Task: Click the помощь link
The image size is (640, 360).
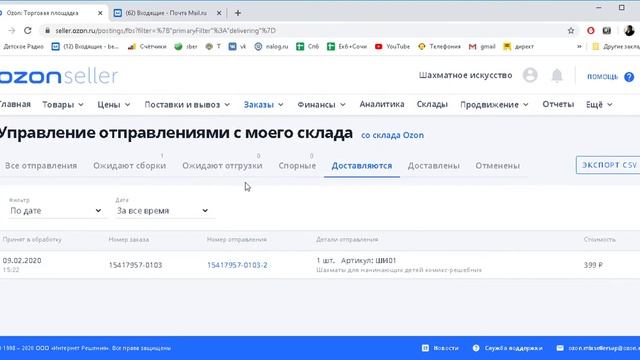Action: [602, 77]
